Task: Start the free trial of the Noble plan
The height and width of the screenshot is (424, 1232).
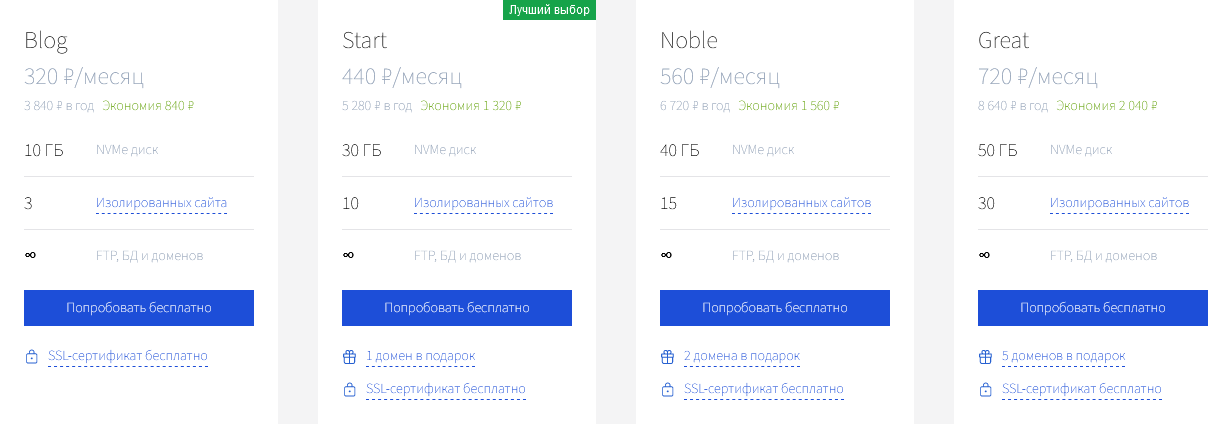Action: pyautogui.click(x=775, y=308)
